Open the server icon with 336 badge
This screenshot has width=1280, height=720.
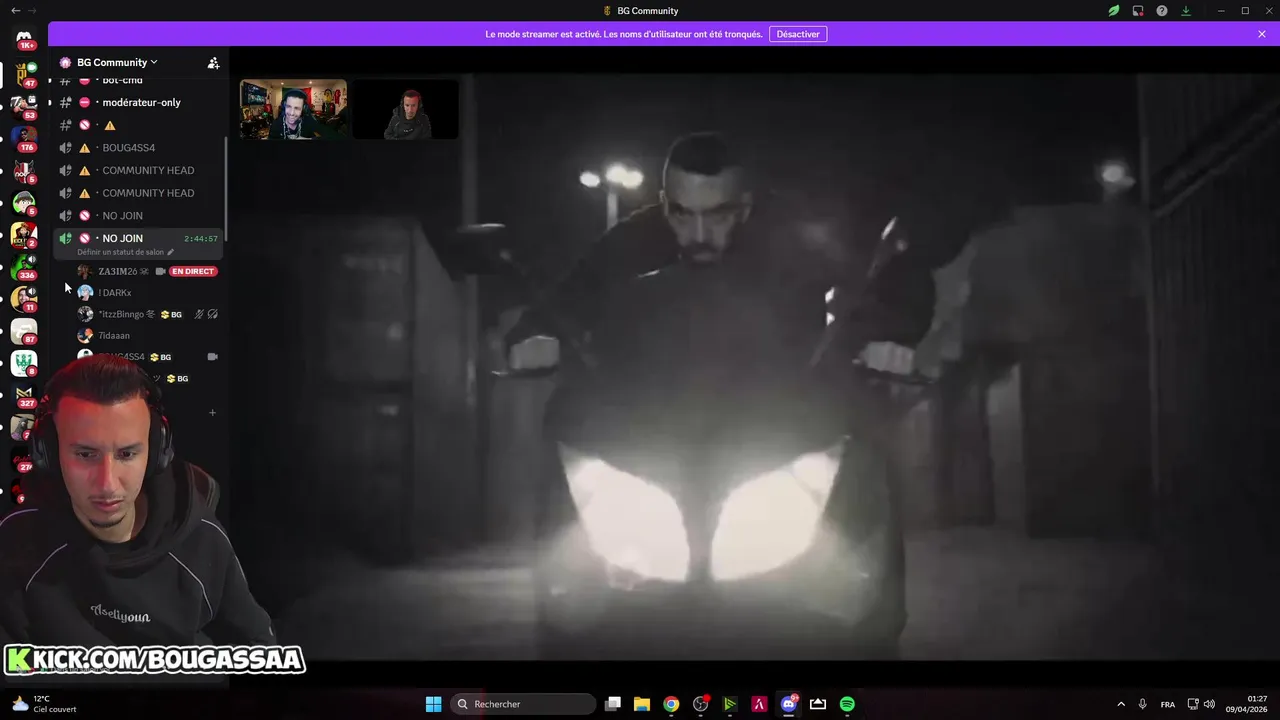coord(24,265)
